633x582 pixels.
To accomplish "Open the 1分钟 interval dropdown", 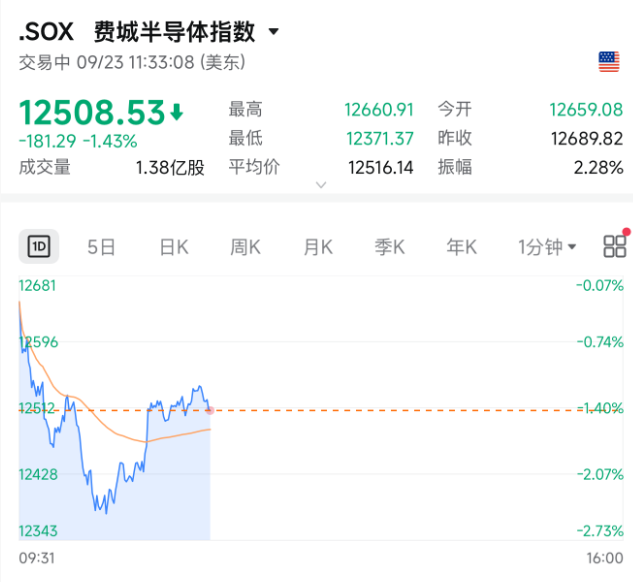I will pyautogui.click(x=547, y=247).
